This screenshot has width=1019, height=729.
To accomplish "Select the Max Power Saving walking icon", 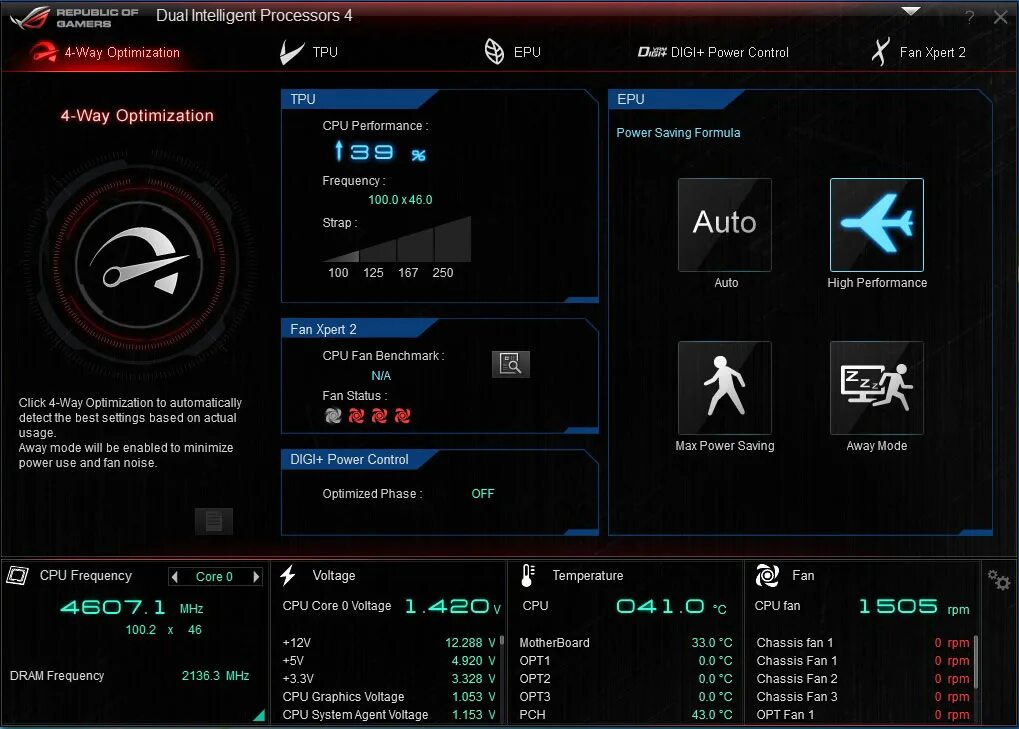I will 725,387.
